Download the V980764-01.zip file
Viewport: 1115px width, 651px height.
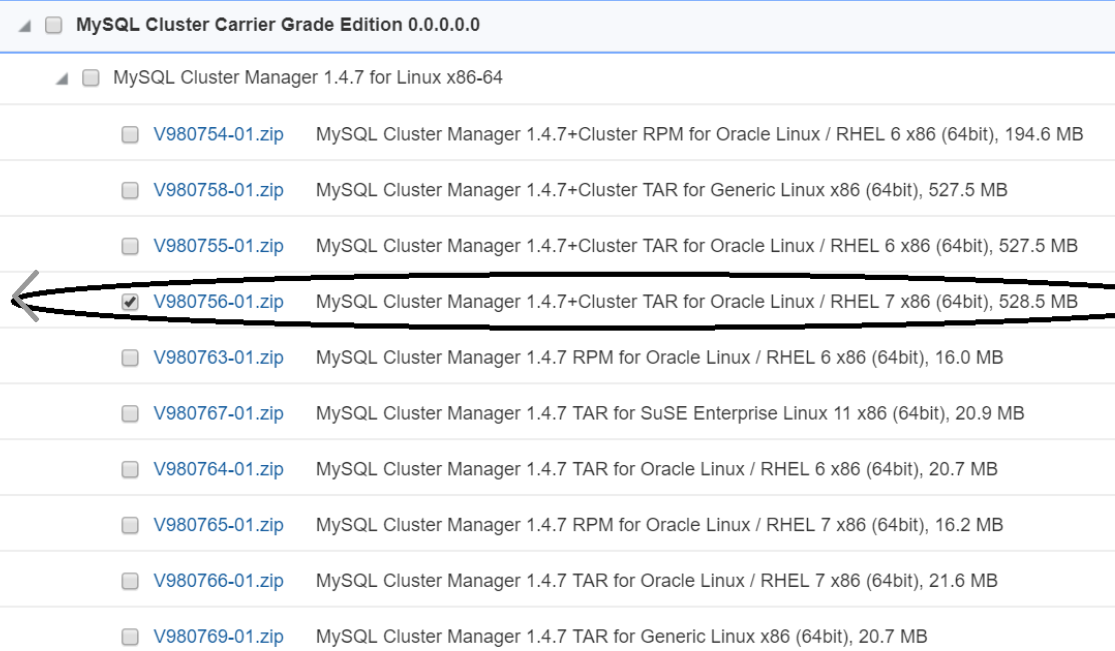pyautogui.click(x=218, y=469)
